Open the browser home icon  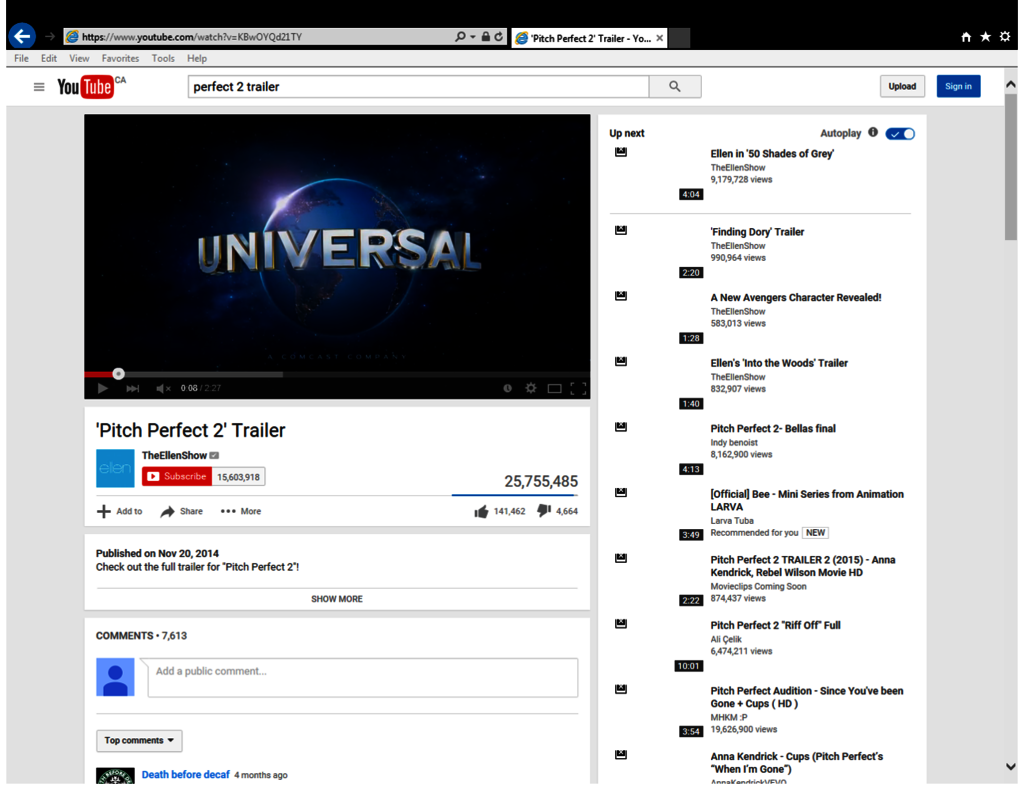(966, 37)
